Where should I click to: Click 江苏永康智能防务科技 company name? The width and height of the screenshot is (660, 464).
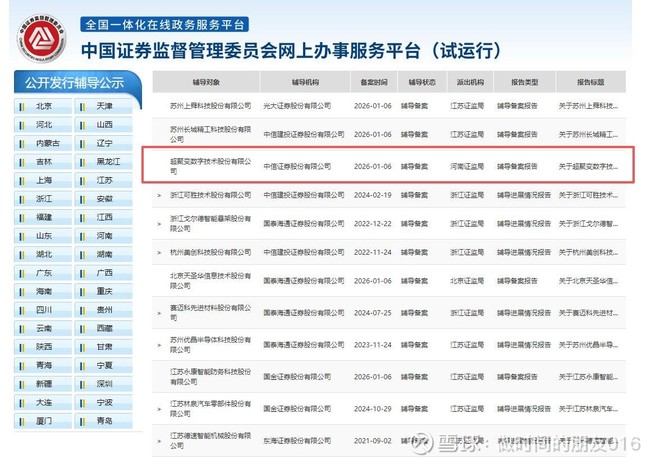click(210, 377)
